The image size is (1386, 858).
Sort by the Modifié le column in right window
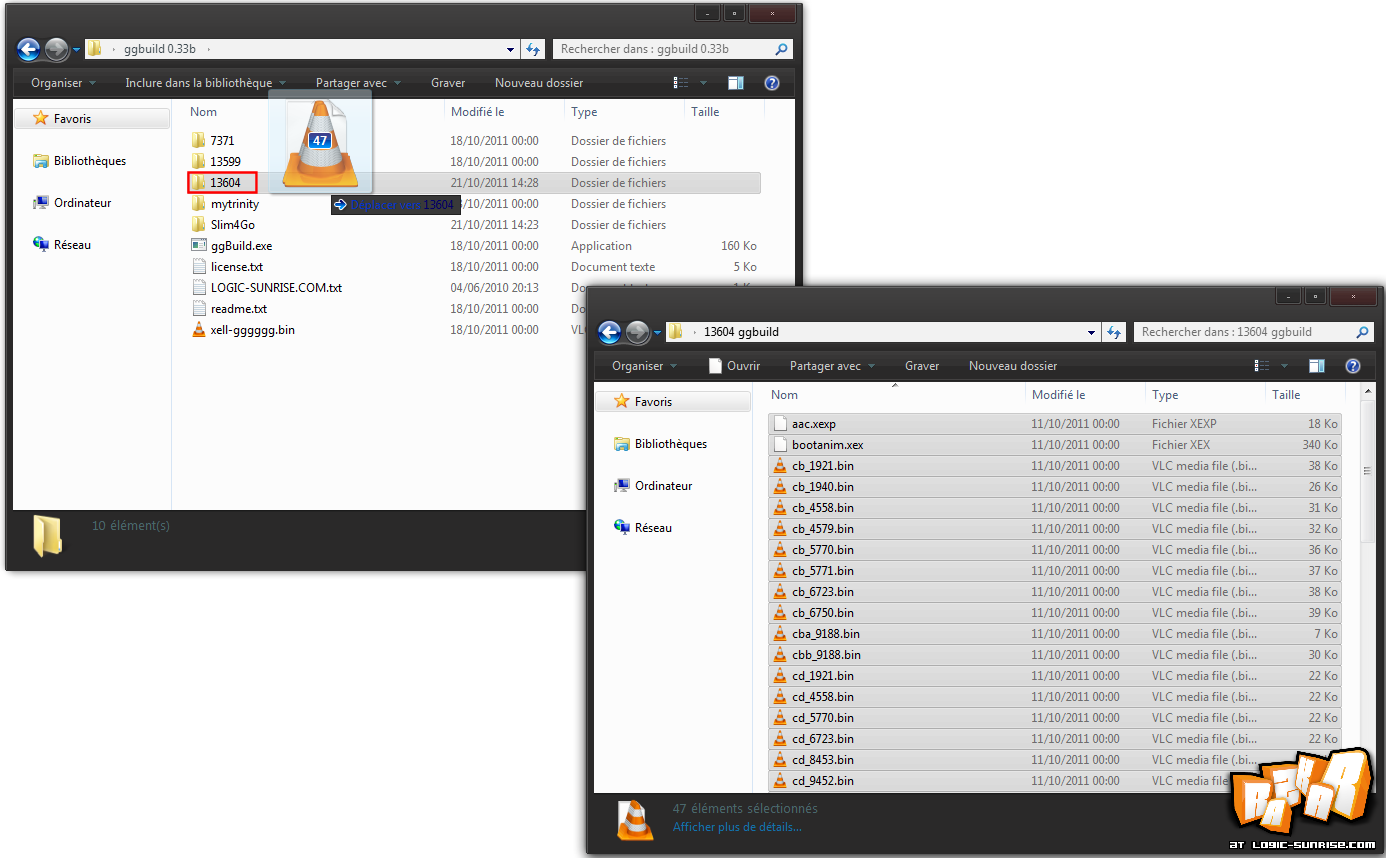[1058, 395]
